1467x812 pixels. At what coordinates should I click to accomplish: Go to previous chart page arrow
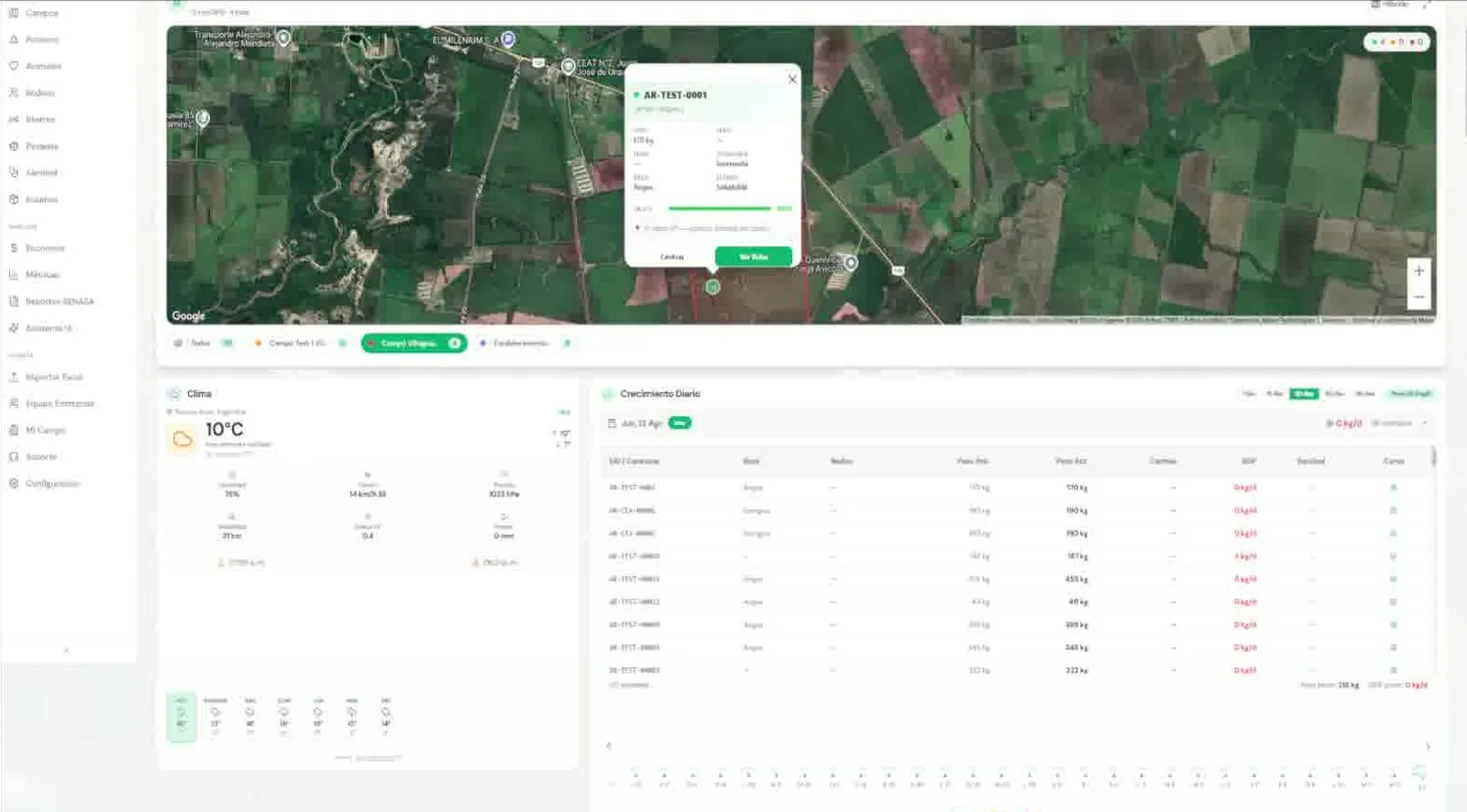point(609,747)
